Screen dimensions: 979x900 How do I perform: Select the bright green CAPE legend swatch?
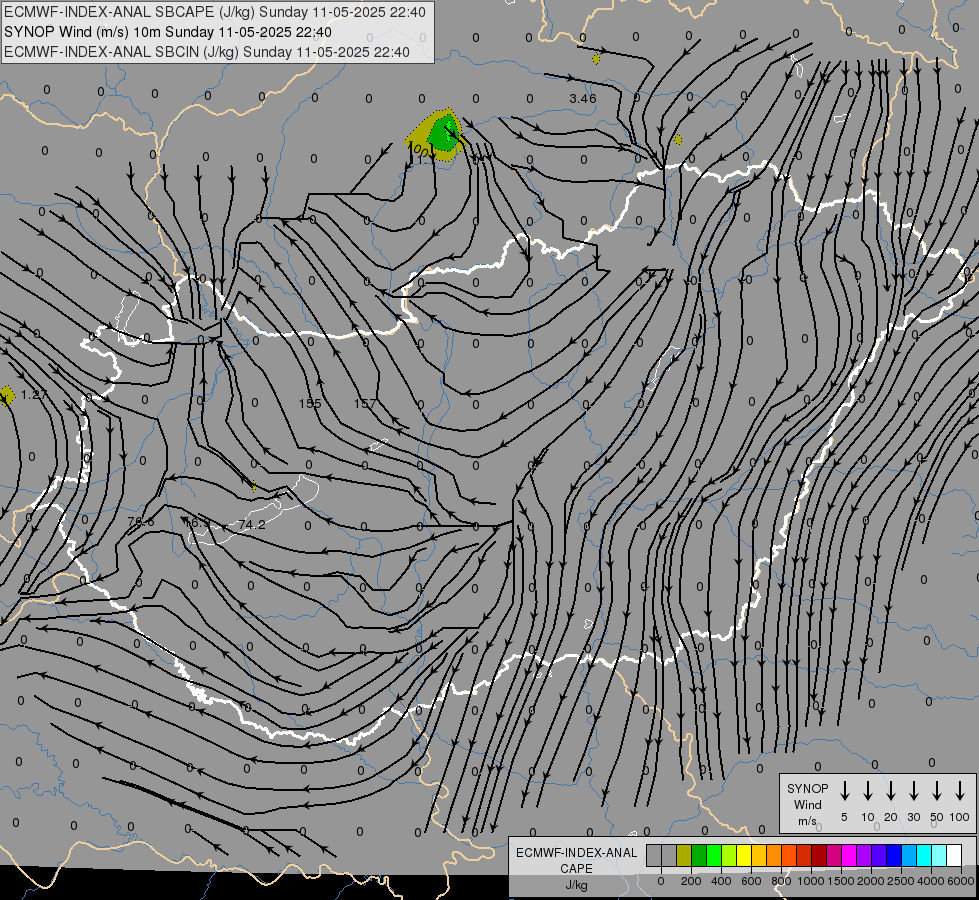click(x=714, y=855)
